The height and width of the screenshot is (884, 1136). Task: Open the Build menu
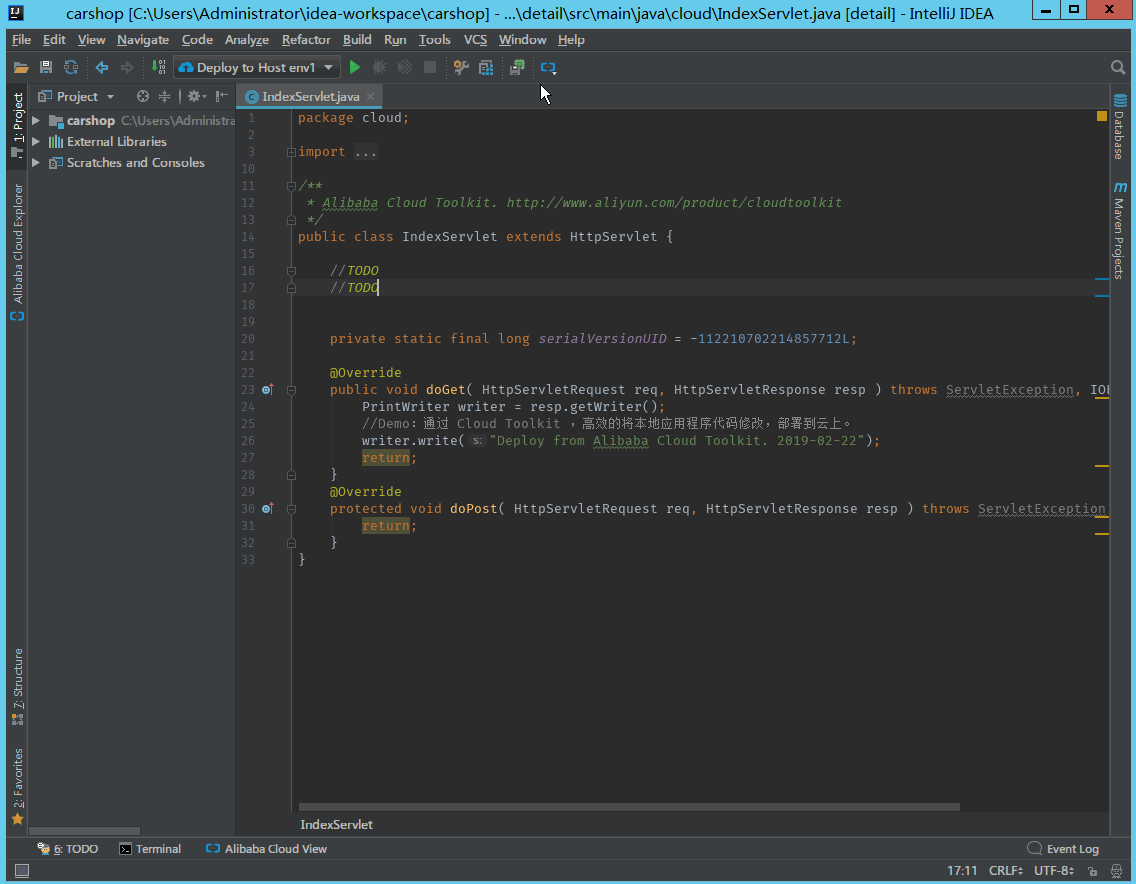(x=357, y=40)
